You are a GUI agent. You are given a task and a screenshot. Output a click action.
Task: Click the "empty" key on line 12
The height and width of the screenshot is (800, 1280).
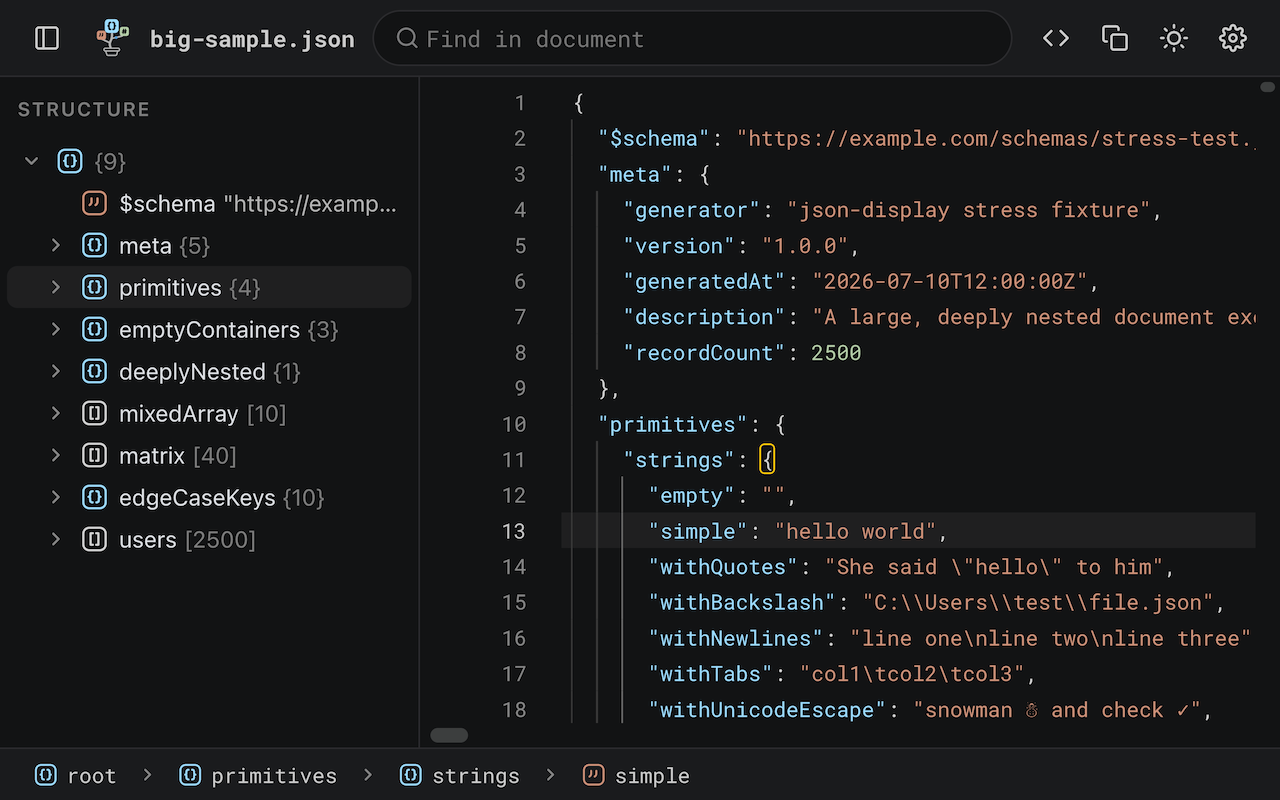(x=692, y=496)
